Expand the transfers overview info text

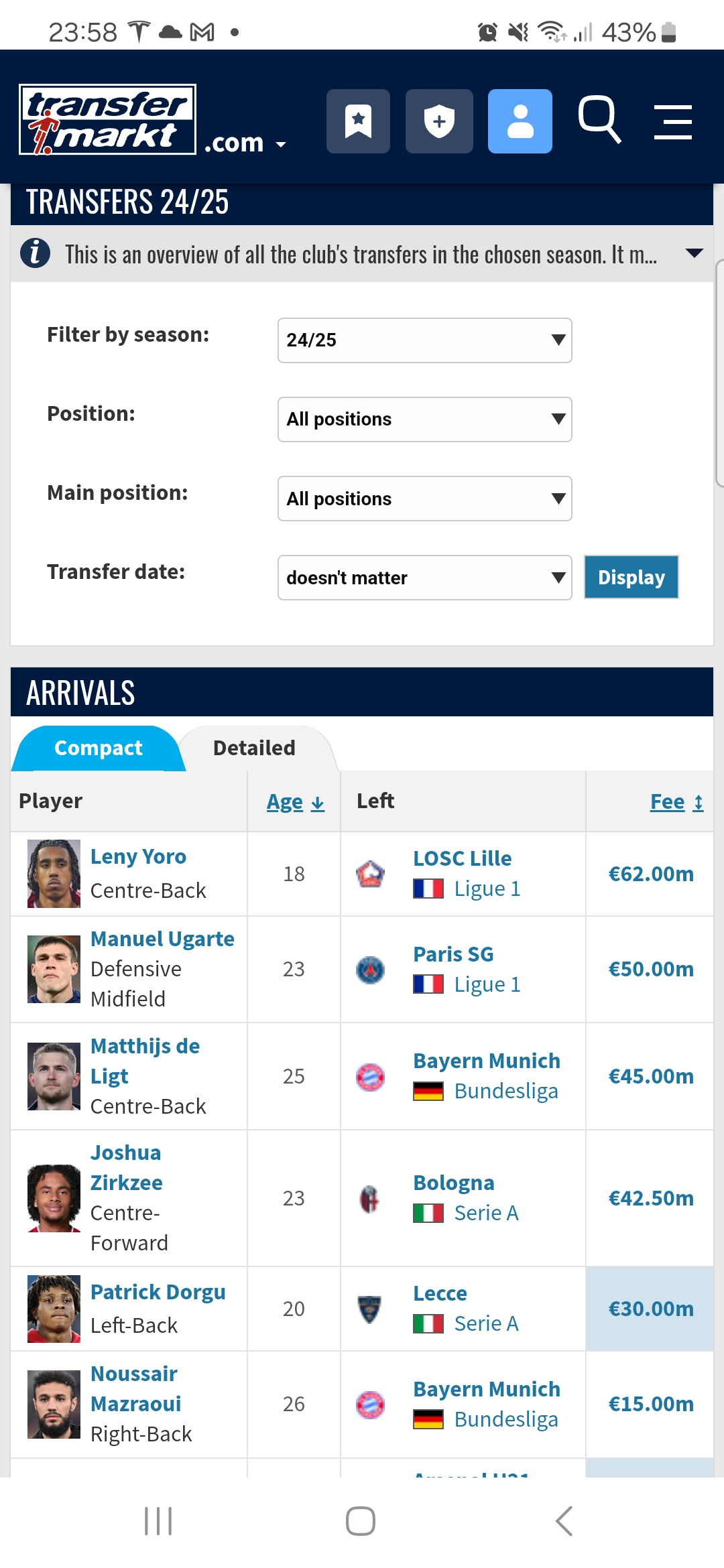(695, 253)
